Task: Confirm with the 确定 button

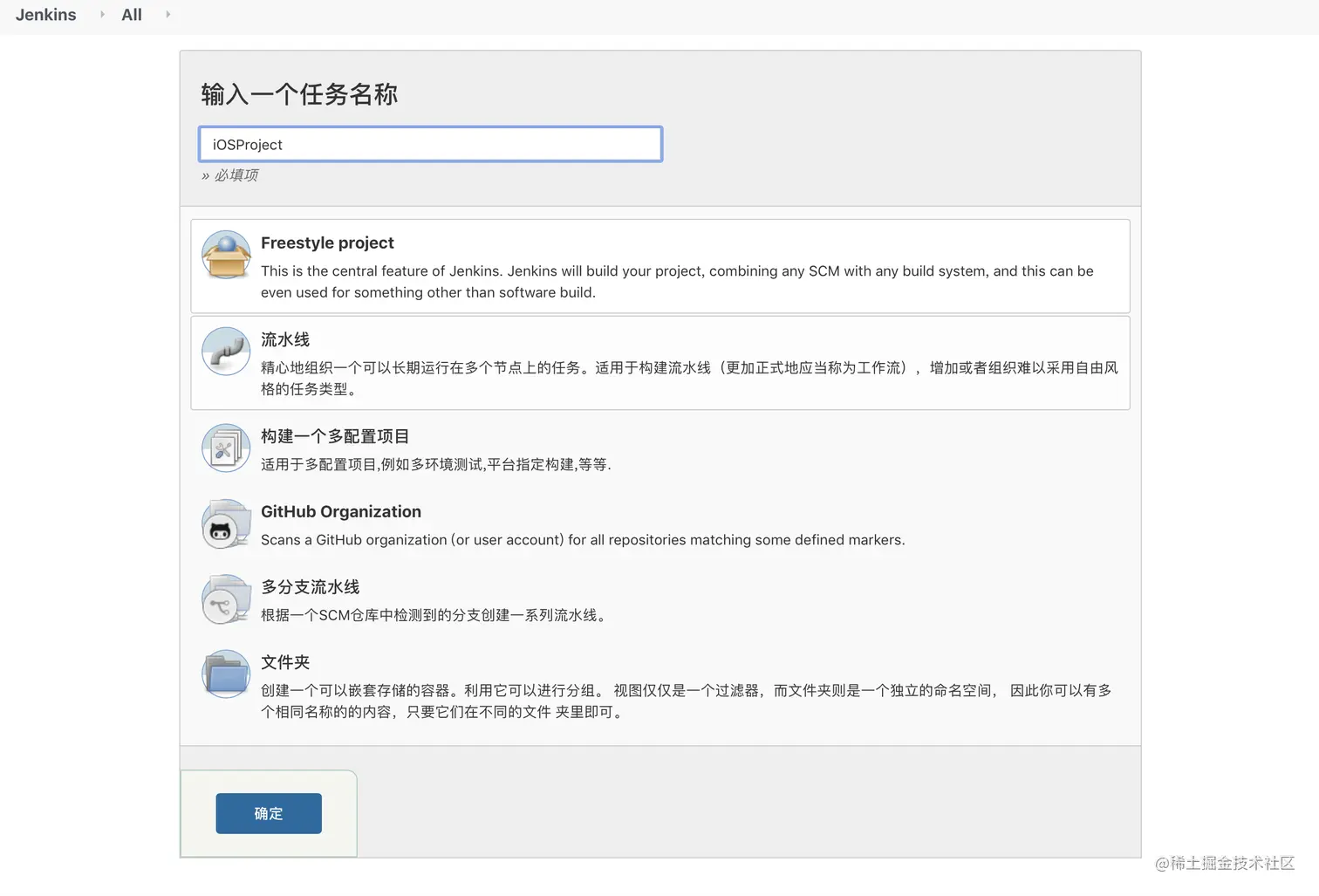Action: coord(269,813)
